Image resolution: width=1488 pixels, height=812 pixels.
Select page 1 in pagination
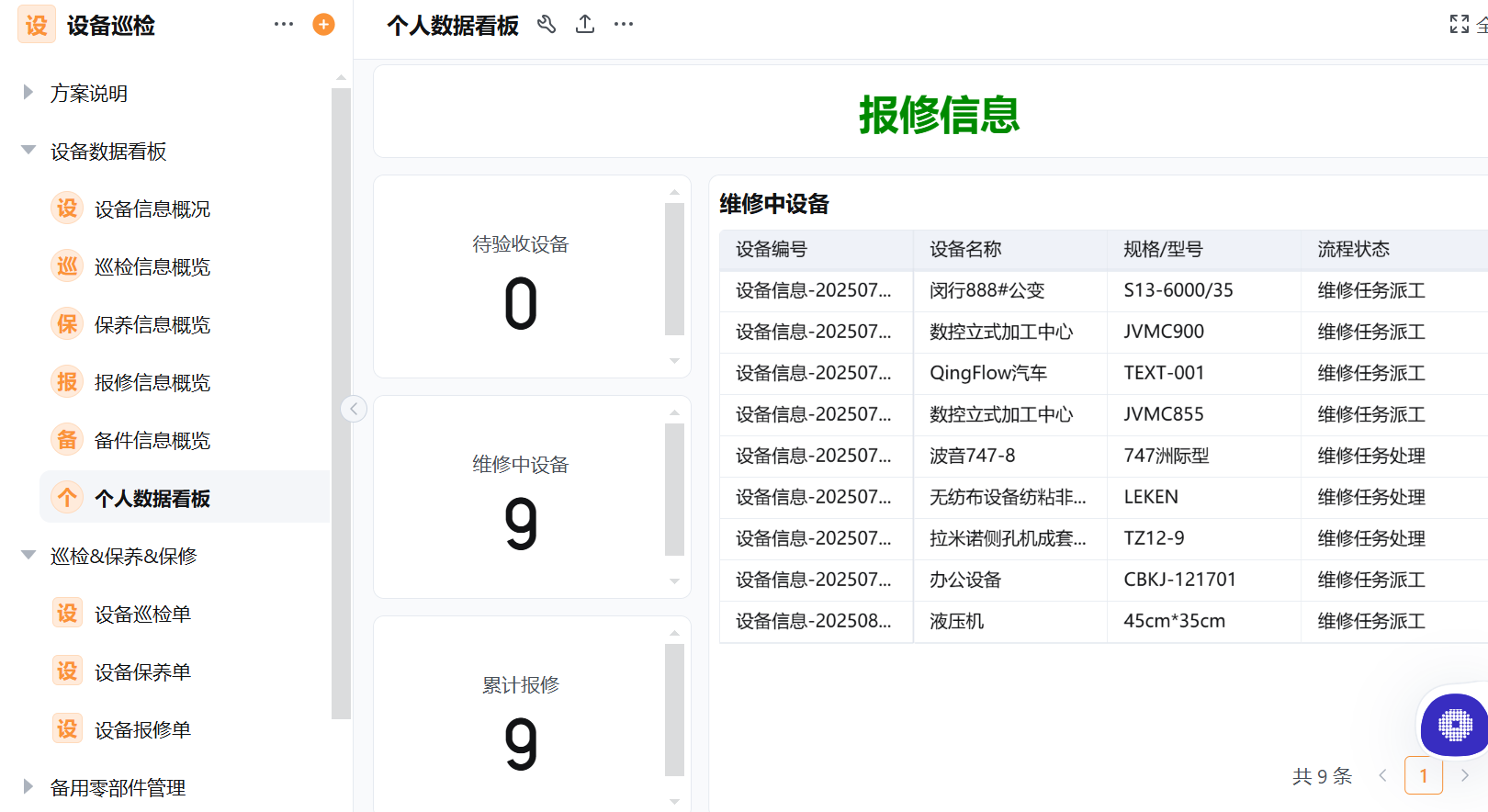(1424, 775)
